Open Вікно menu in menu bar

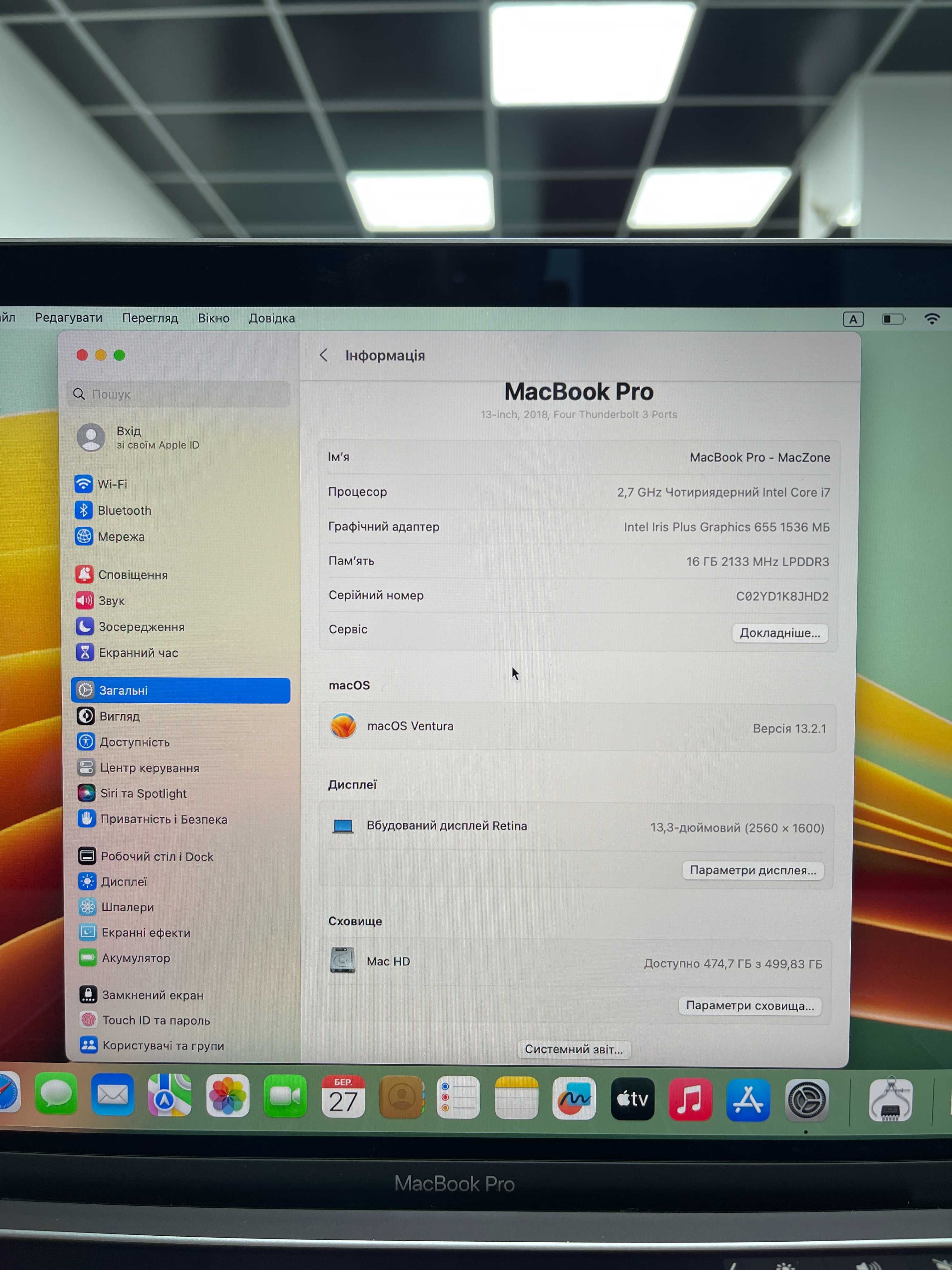(x=213, y=317)
